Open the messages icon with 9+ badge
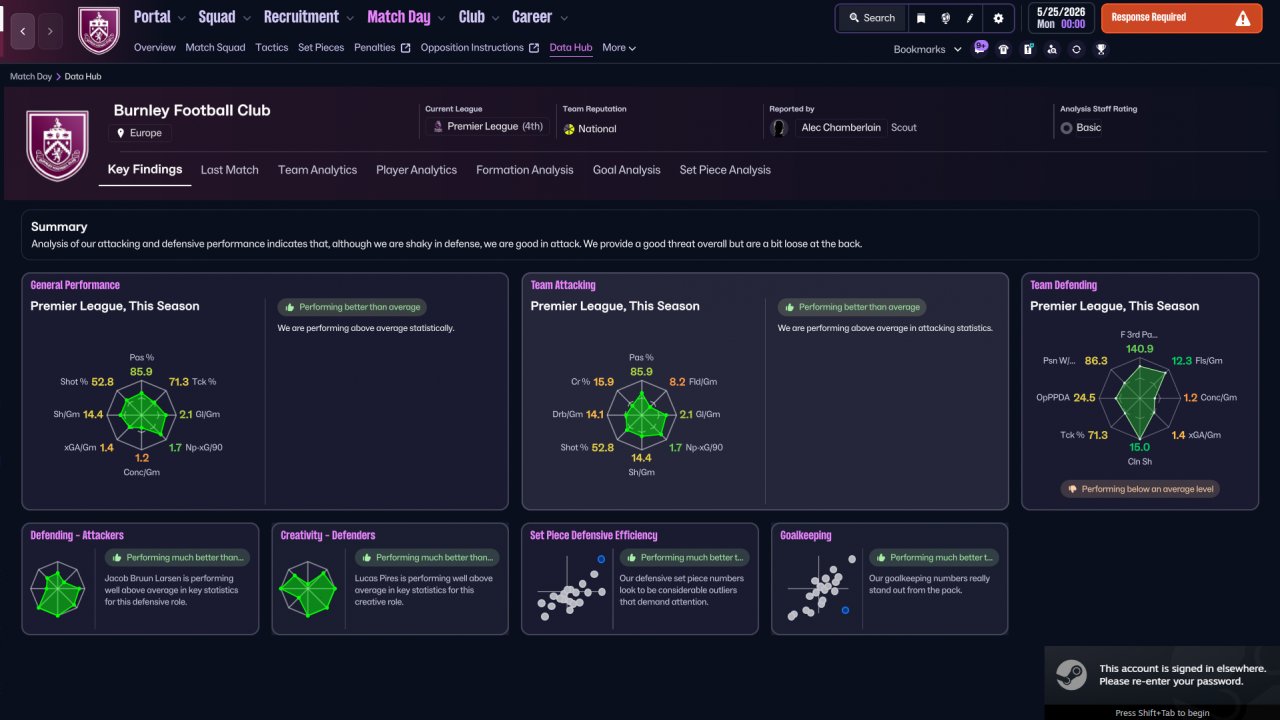 [x=979, y=48]
